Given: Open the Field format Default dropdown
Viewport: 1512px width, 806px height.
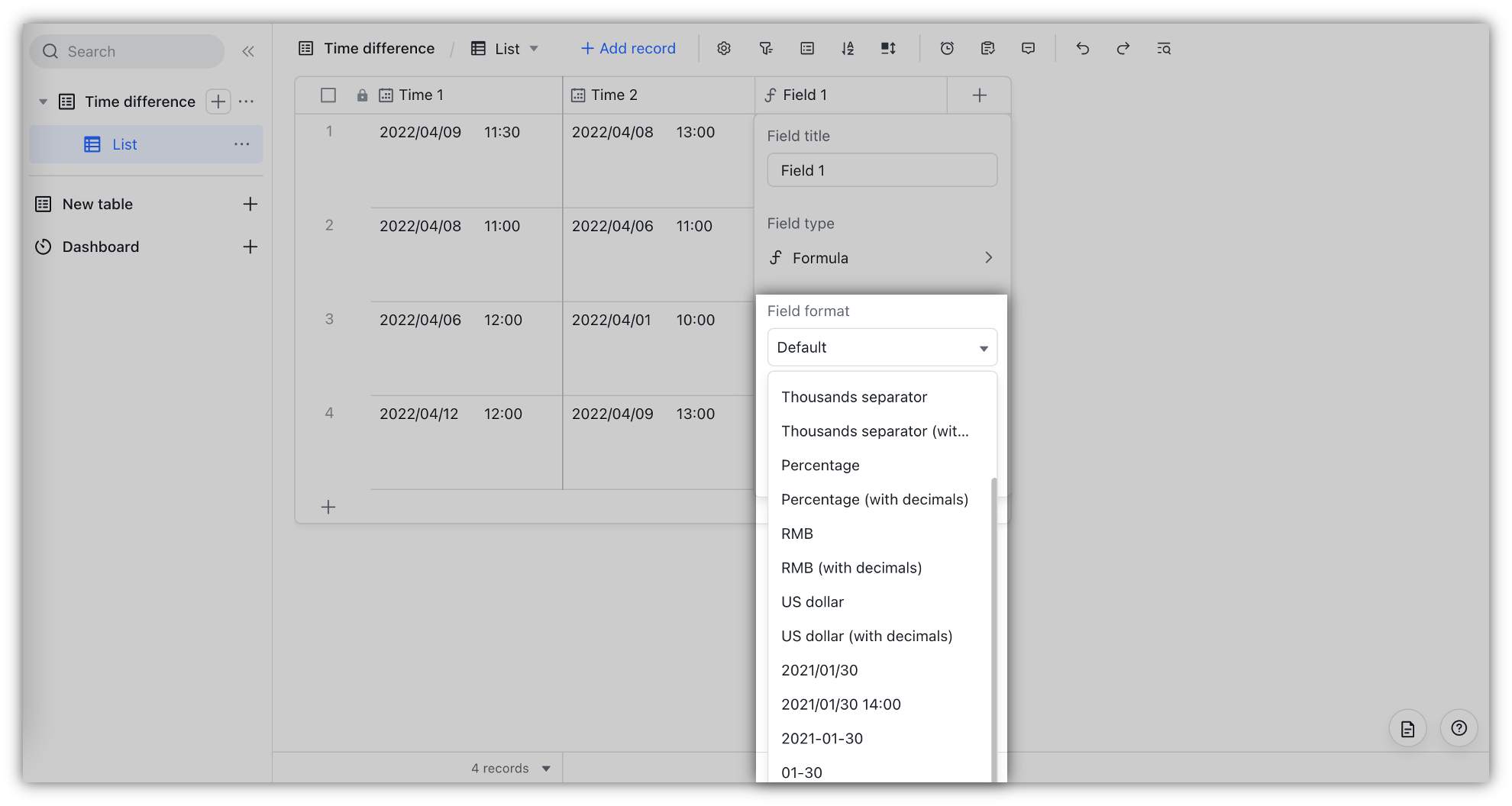Looking at the screenshot, I should [882, 347].
